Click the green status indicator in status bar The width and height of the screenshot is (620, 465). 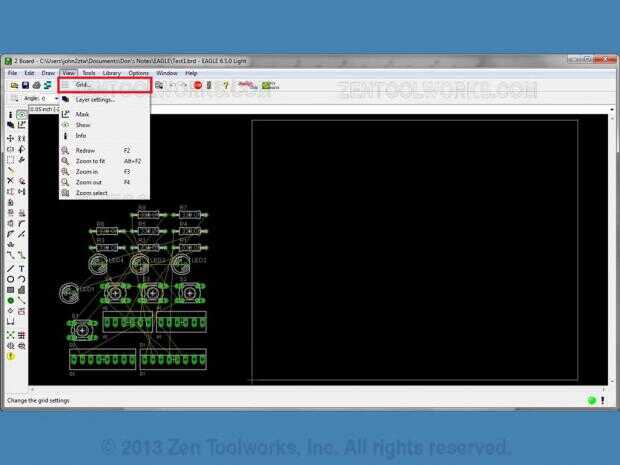point(592,401)
